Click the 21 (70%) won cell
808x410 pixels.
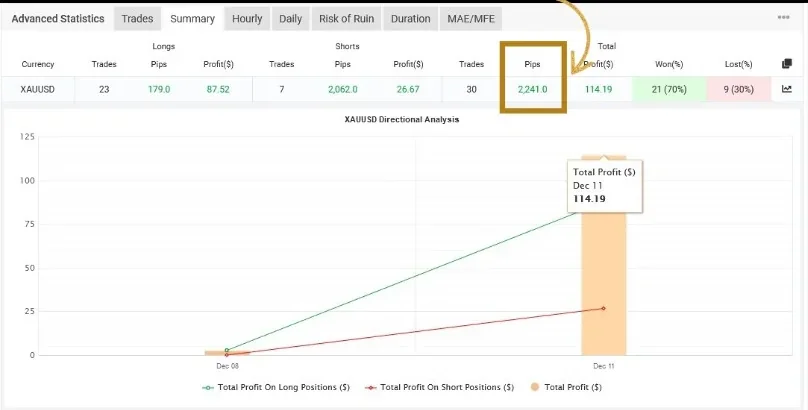click(669, 89)
